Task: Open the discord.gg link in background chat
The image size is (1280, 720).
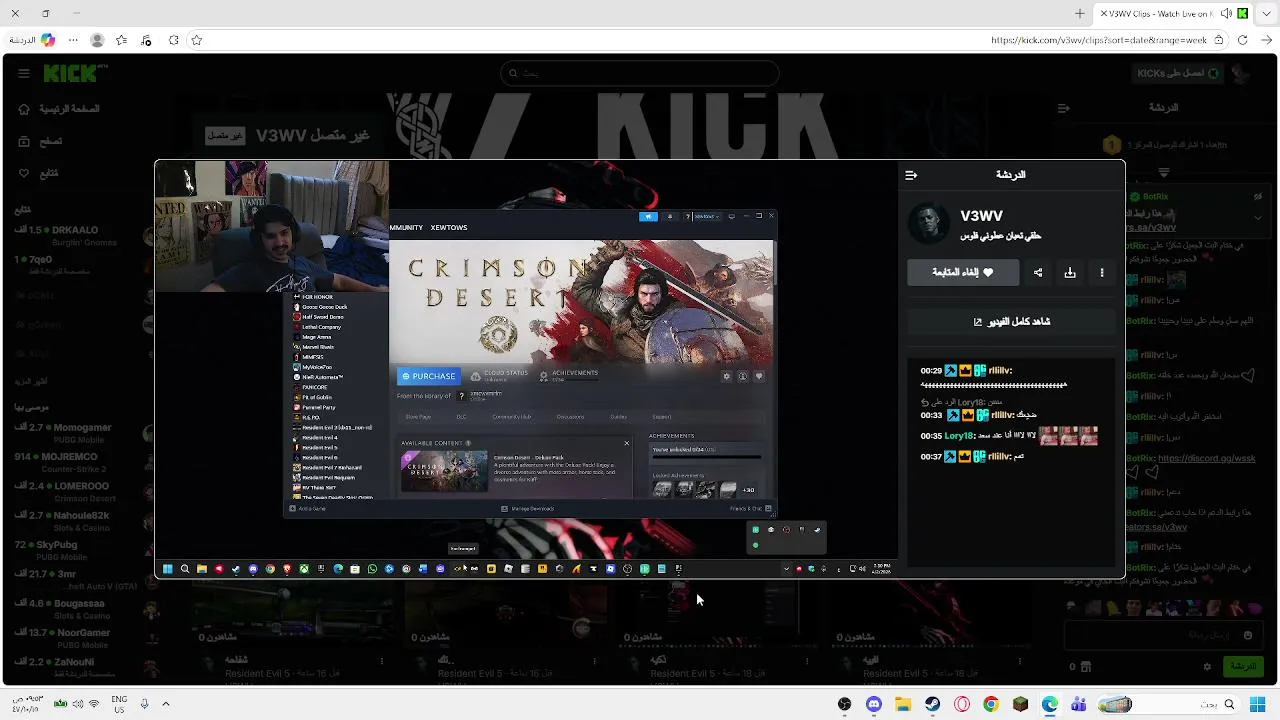Action: click(x=1206, y=459)
